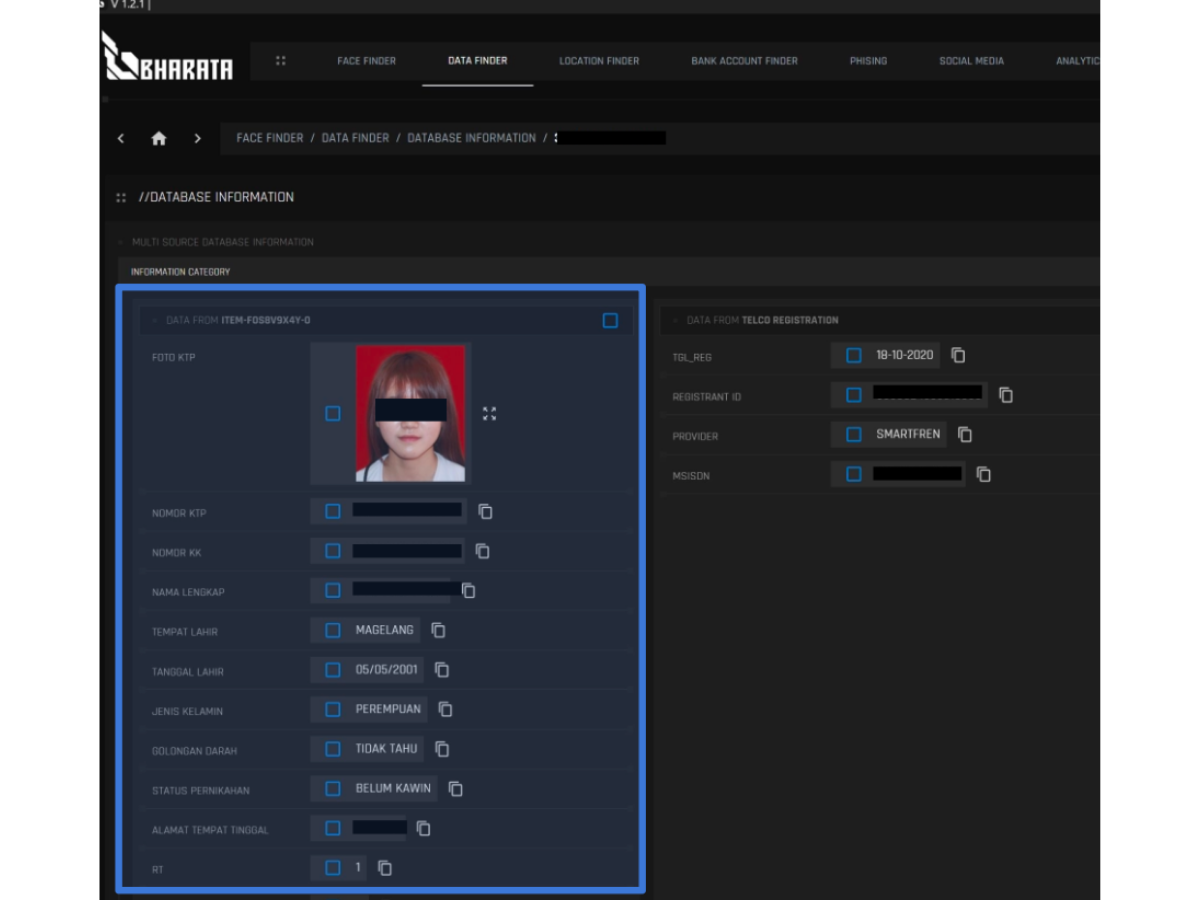This screenshot has width=1200, height=900.
Task: Copy the Provider value SMARTFREN
Action: tap(965, 434)
